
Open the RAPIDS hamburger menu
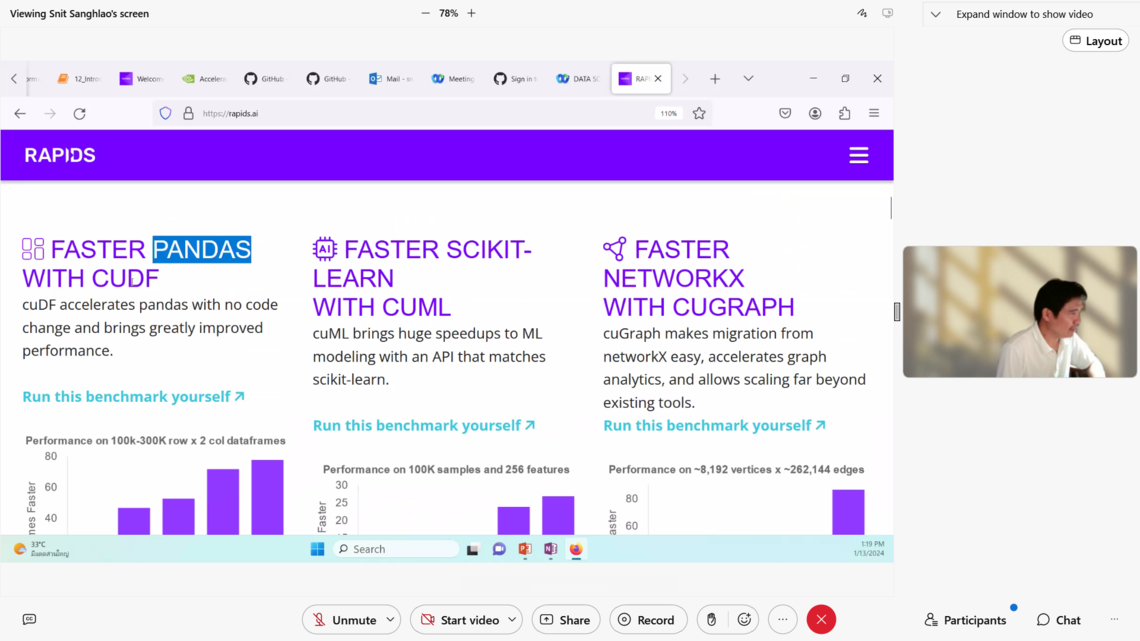858,155
